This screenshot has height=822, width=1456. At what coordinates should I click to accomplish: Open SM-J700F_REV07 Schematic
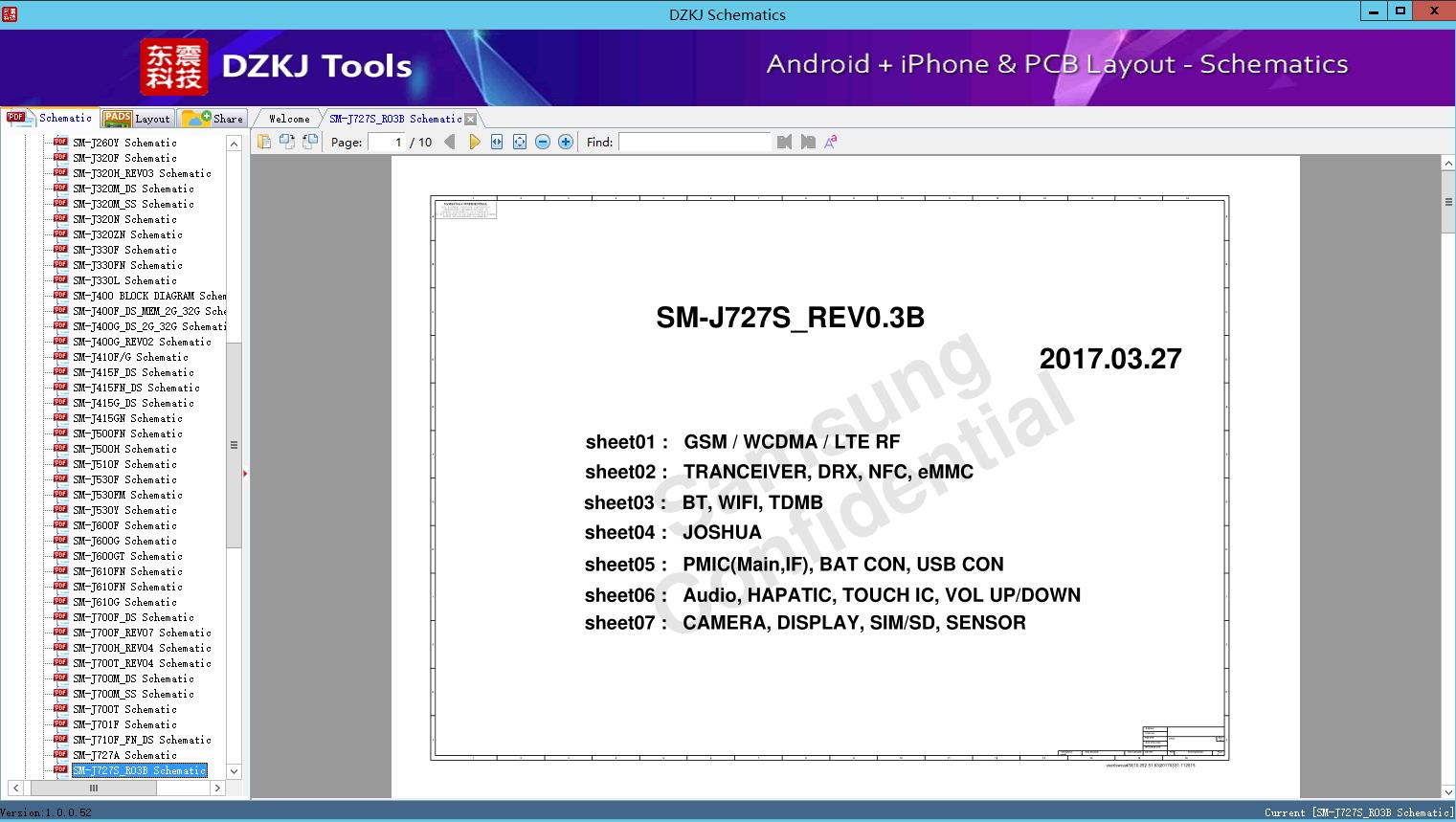pos(142,633)
